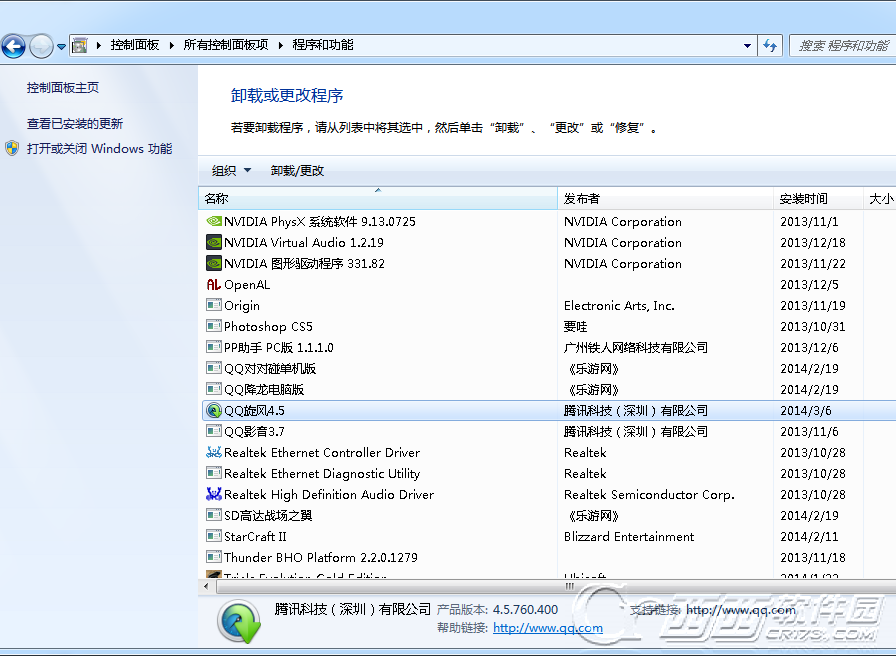Click the SD高达战场之翼 icon
Image resolution: width=896 pixels, height=656 pixels.
click(x=214, y=515)
